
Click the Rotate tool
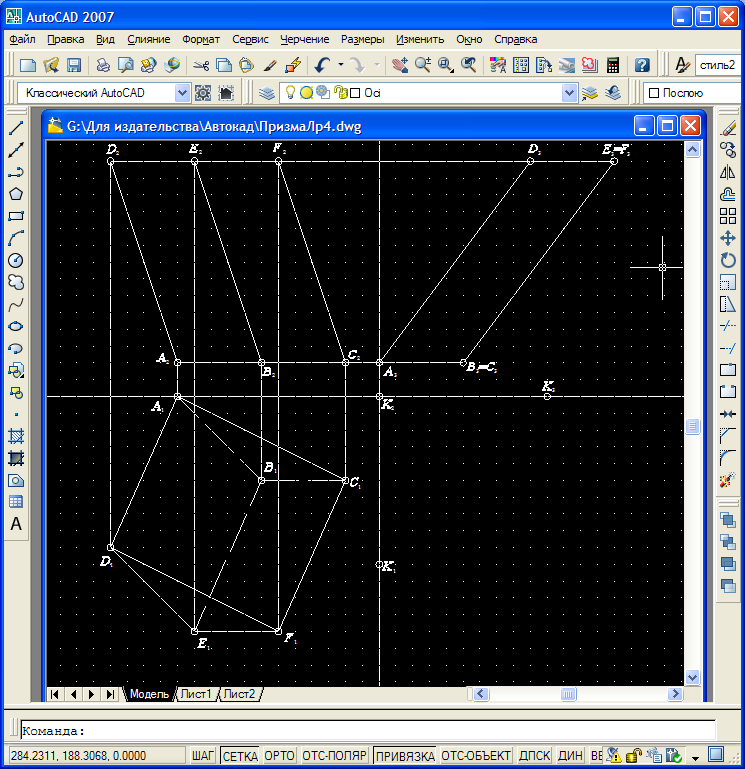728,260
